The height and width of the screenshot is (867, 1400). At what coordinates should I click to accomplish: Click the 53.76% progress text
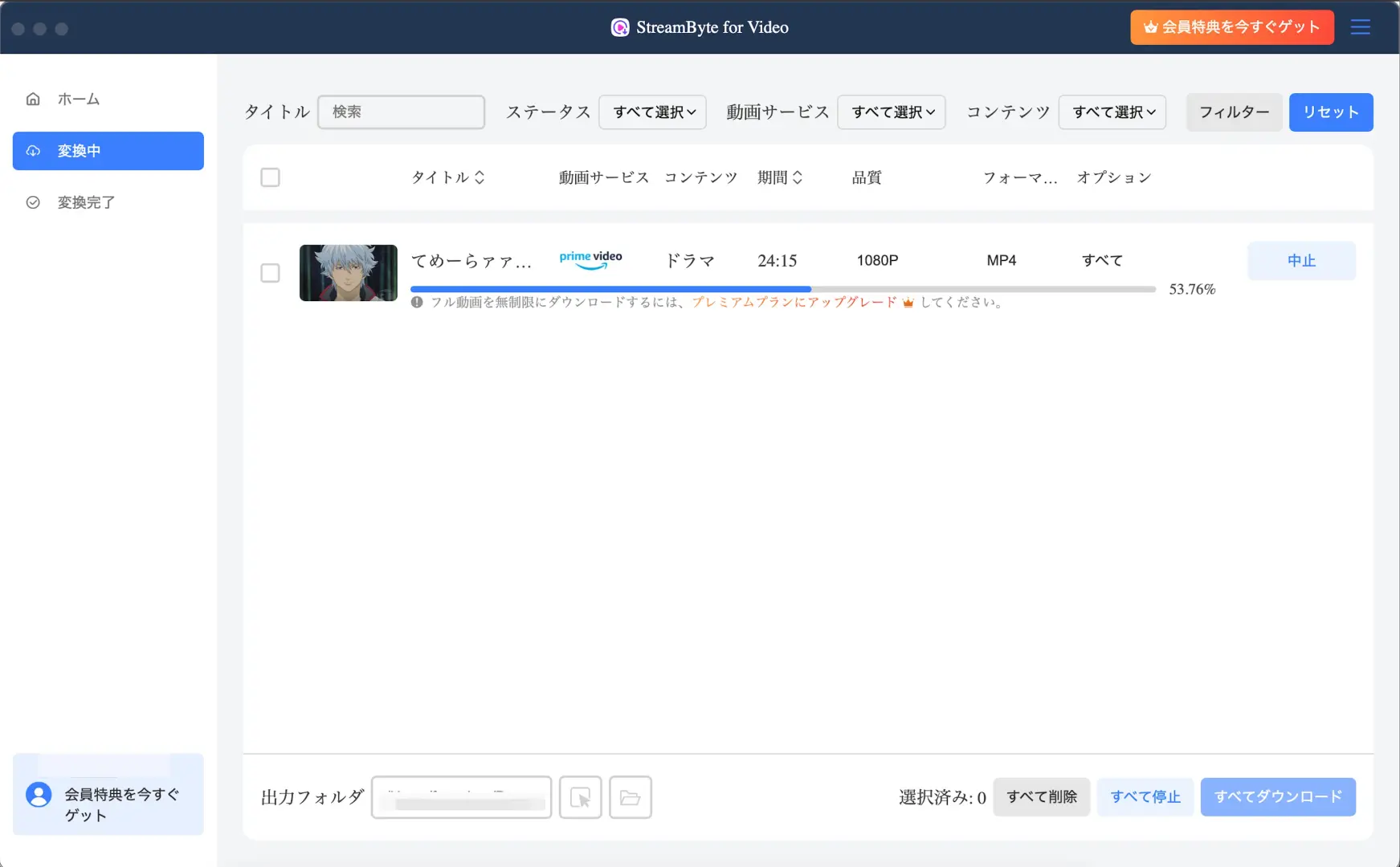pos(1192,289)
